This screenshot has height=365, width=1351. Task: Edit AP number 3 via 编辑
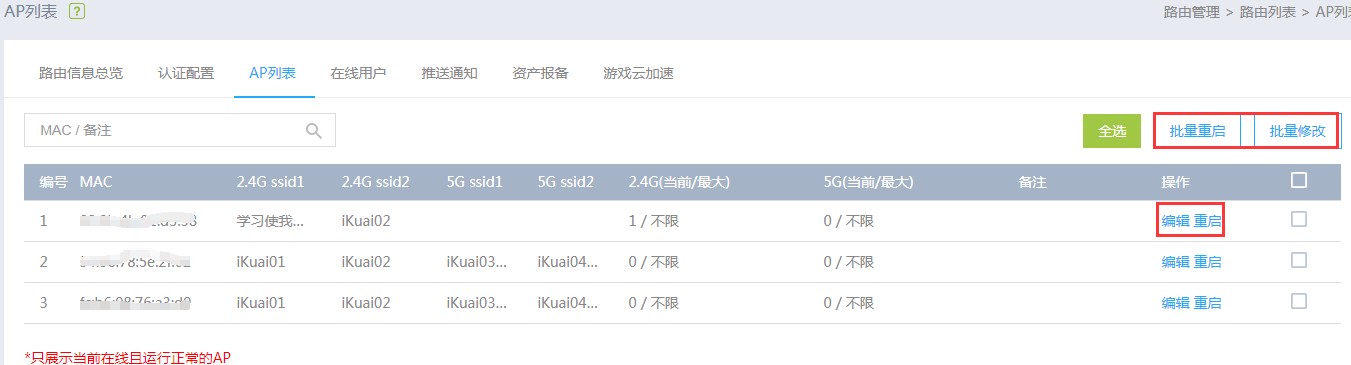pos(1175,302)
